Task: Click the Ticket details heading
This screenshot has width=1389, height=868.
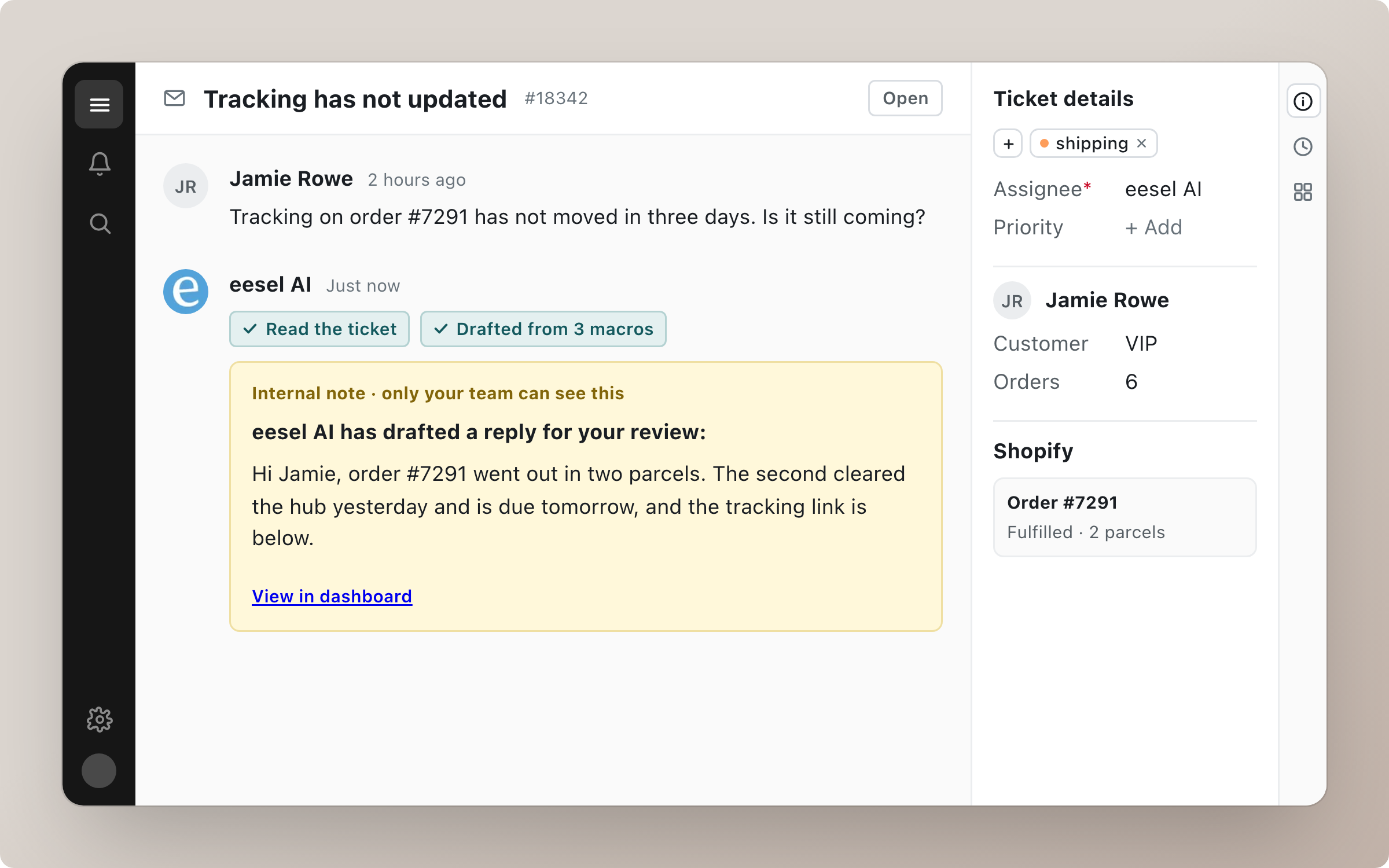Action: coord(1063,98)
